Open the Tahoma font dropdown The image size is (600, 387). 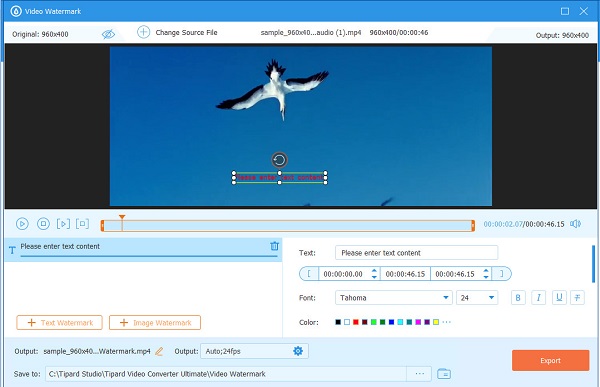click(x=394, y=298)
